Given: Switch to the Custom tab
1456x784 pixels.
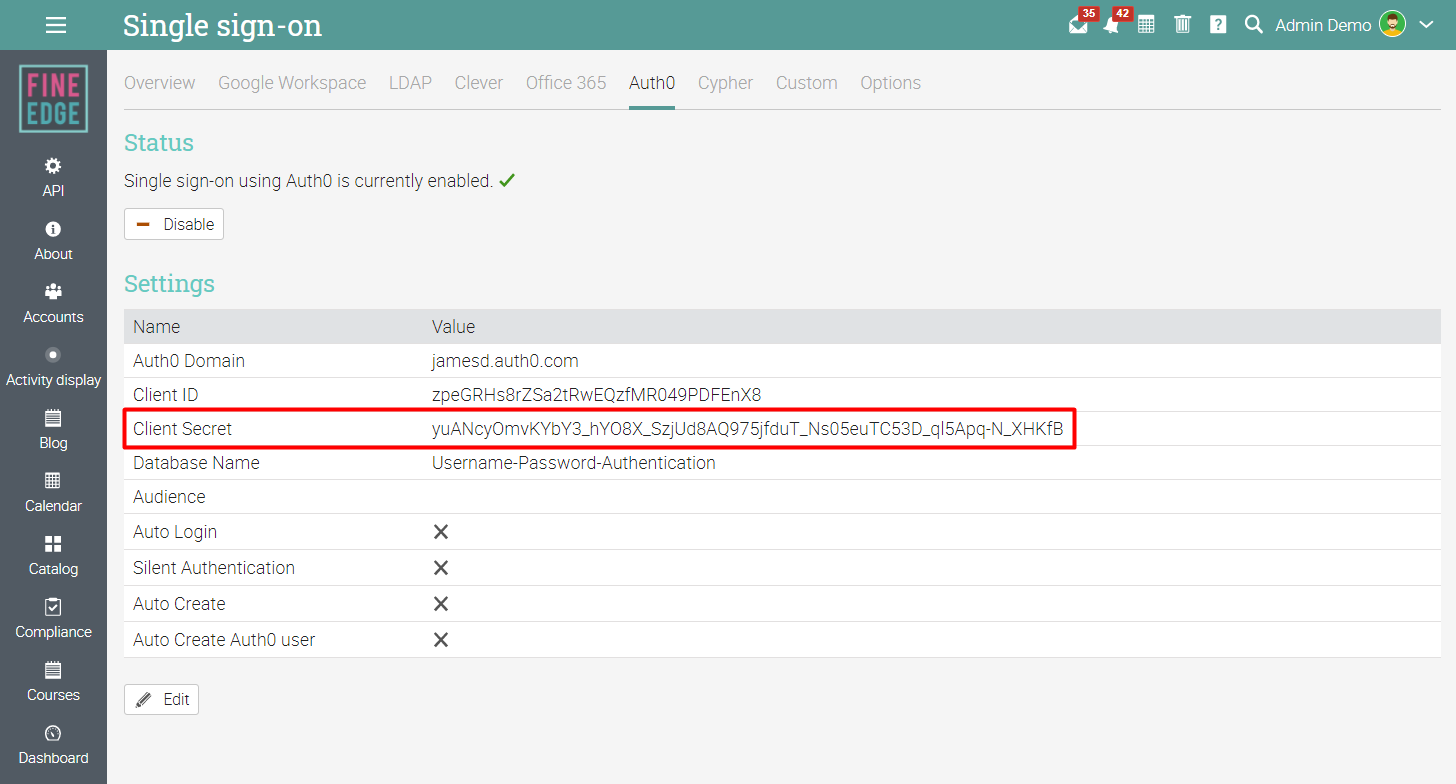Looking at the screenshot, I should (807, 83).
